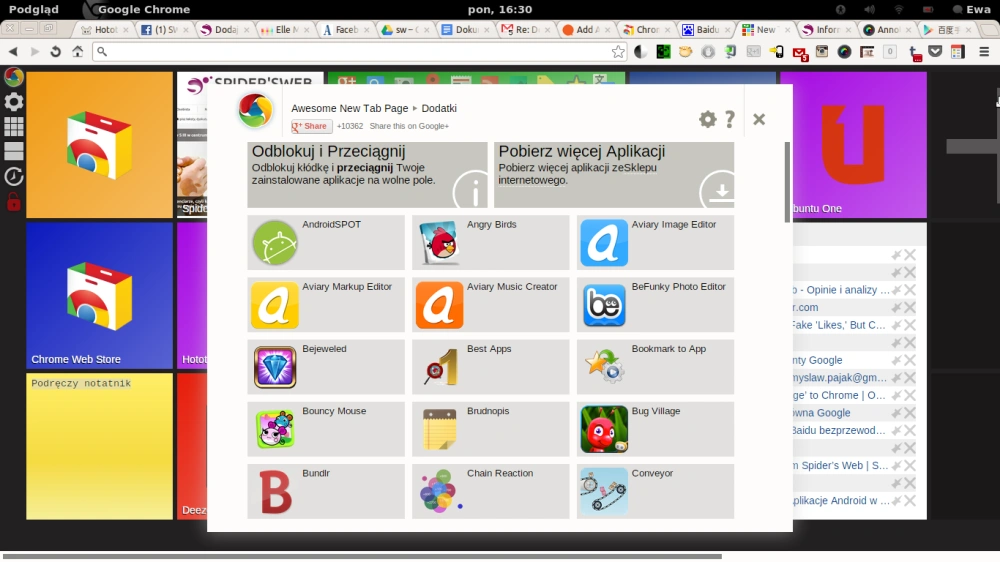Close the Dodatki dialog with the X
Screen dimensions: 1000x562
coord(759,119)
